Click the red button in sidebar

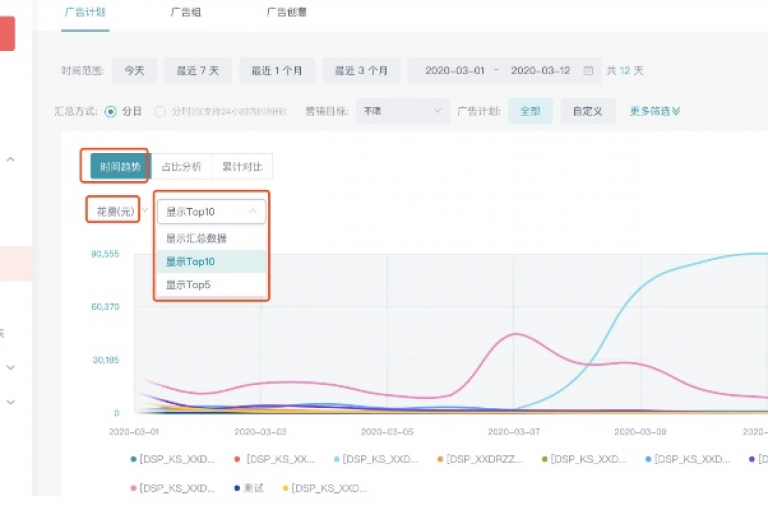7,33
